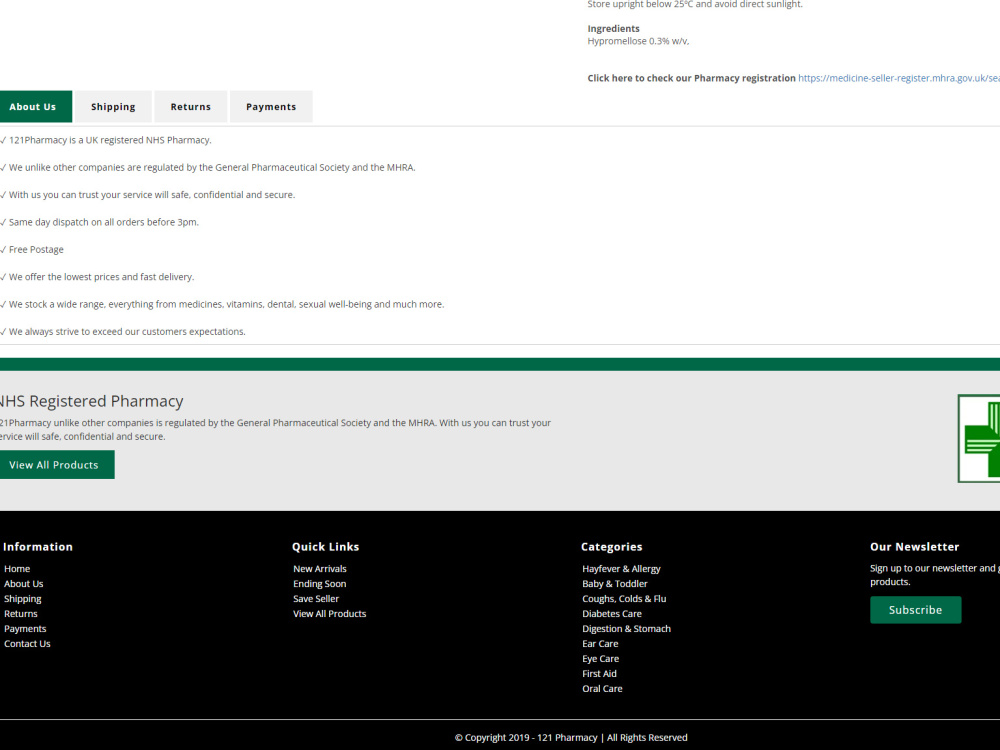Click the 'NHS Registered Pharmacy' heading

(91, 401)
